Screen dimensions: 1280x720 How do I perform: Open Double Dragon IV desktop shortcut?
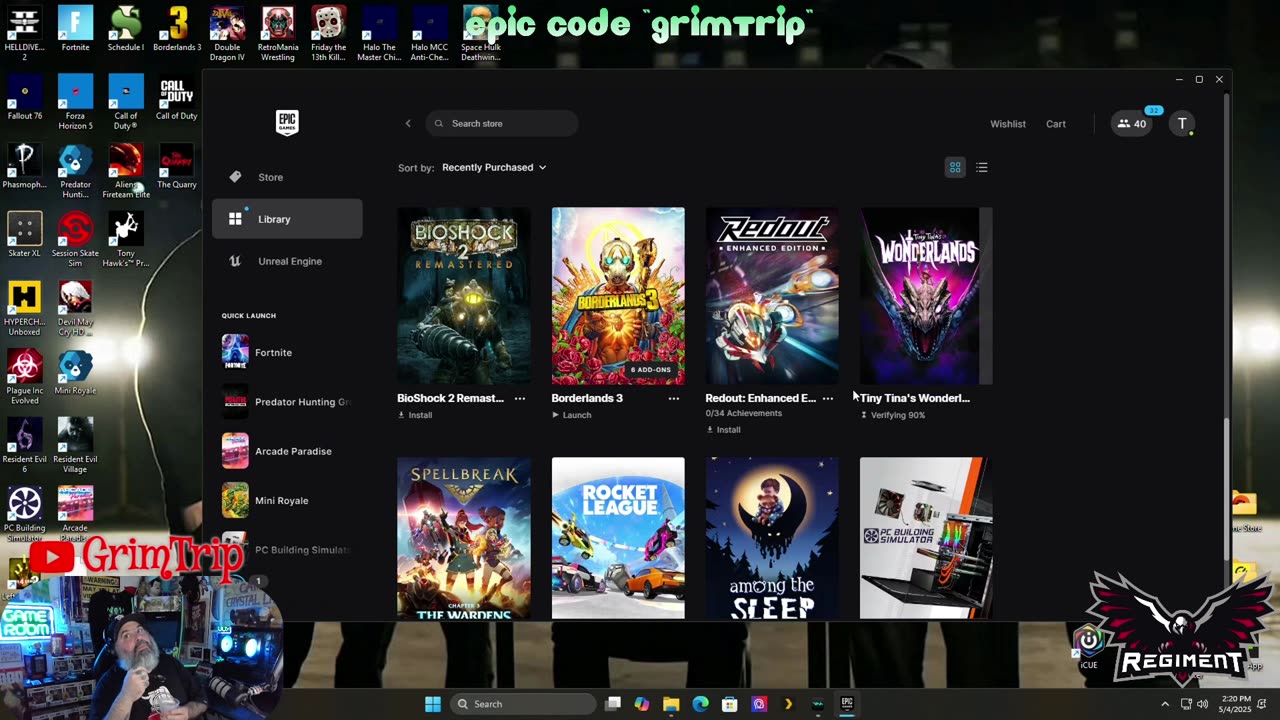[x=227, y=33]
